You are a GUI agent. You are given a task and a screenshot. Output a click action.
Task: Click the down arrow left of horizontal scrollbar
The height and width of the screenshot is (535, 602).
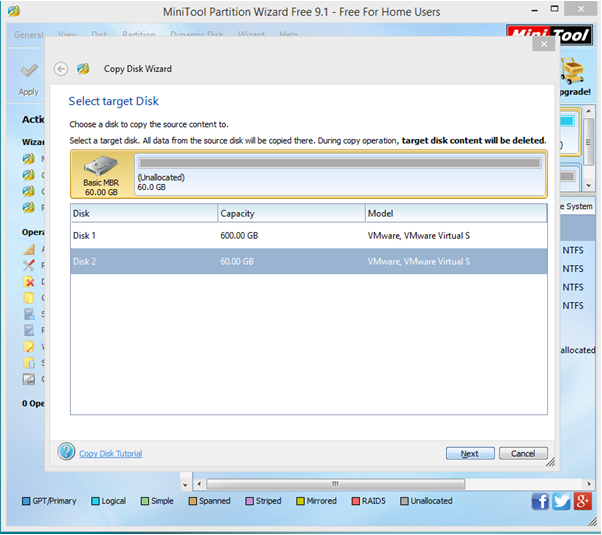pos(185,485)
